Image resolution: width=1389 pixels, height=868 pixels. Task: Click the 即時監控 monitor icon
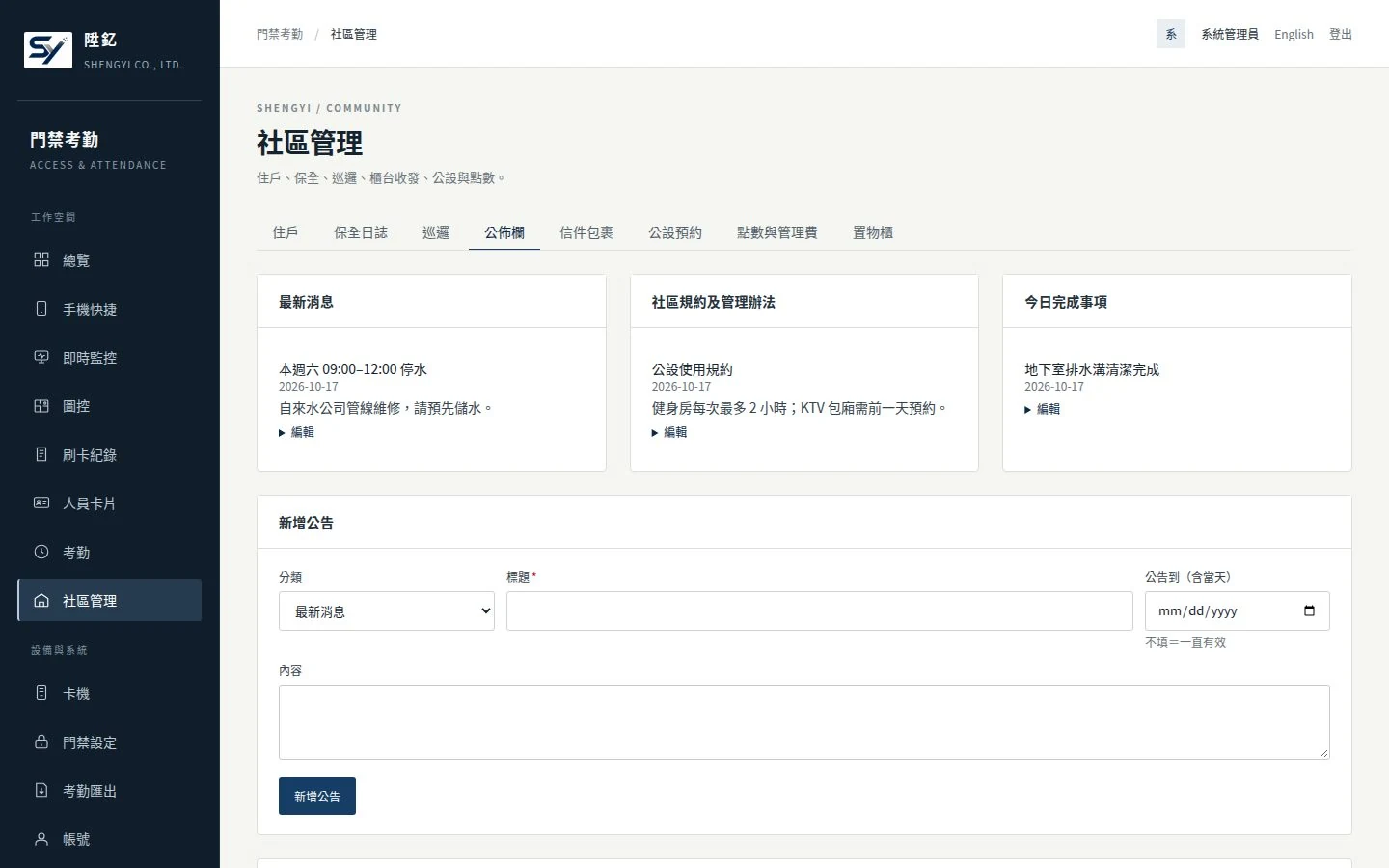pyautogui.click(x=41, y=357)
